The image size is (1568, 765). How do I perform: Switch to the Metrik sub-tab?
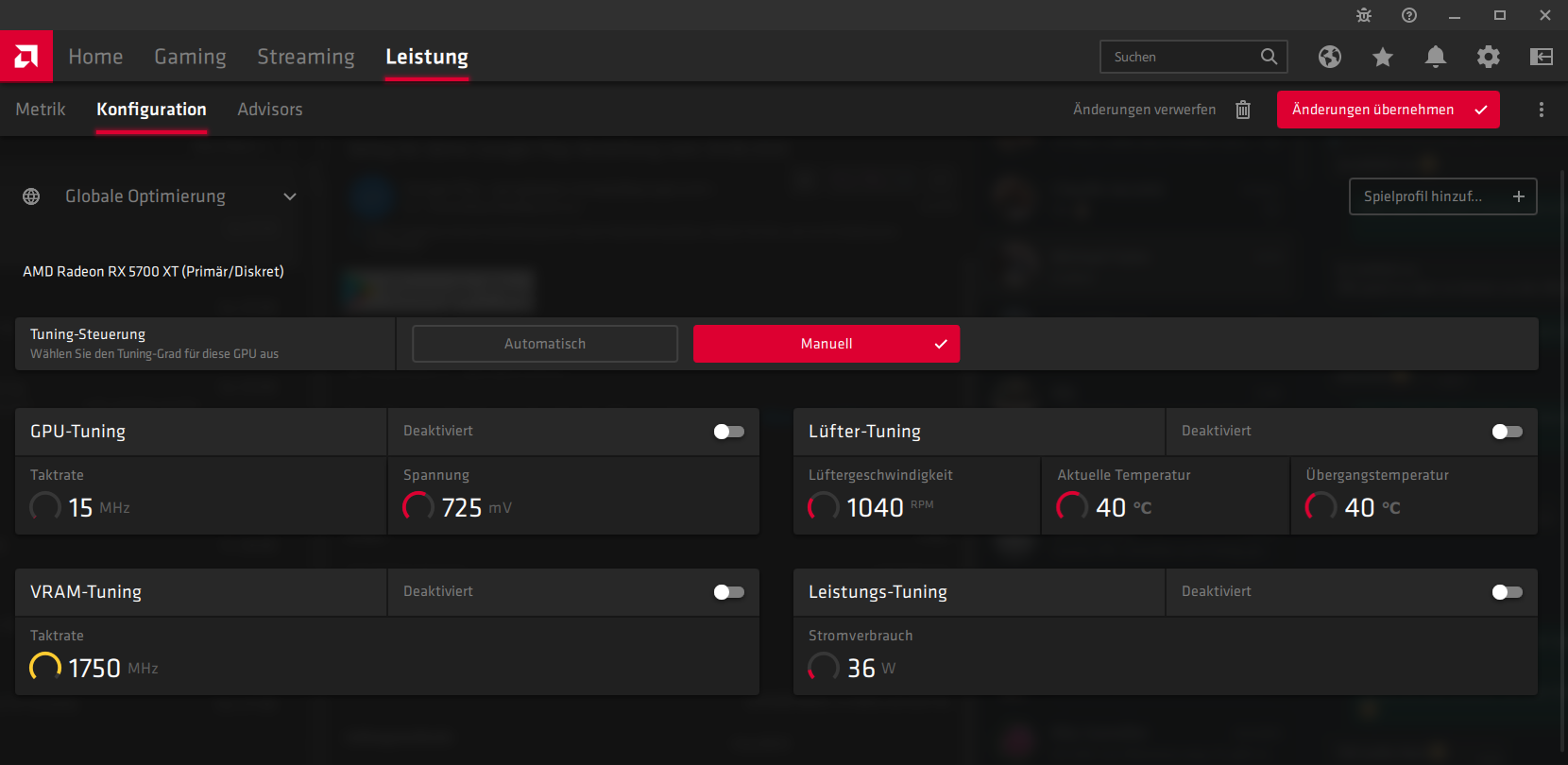pyautogui.click(x=41, y=110)
